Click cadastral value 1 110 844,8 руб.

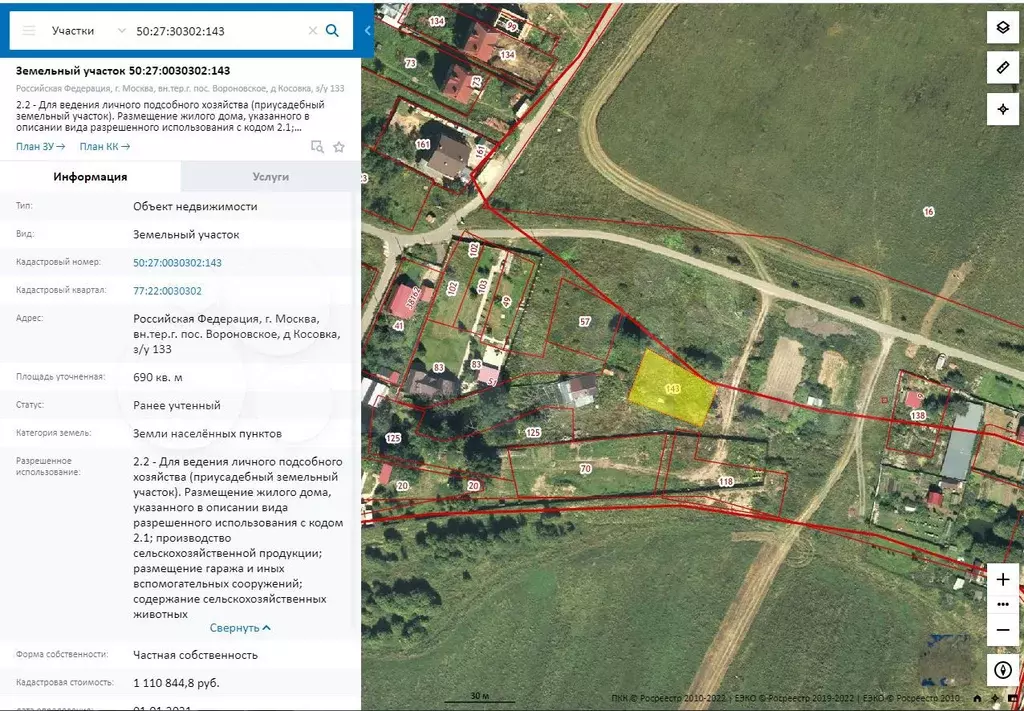click(x=176, y=683)
